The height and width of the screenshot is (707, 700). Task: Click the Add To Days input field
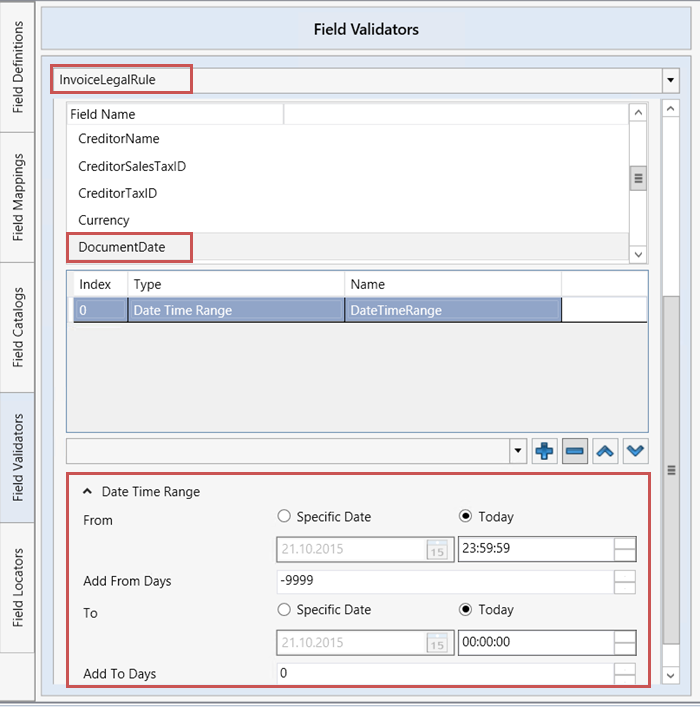(444, 674)
